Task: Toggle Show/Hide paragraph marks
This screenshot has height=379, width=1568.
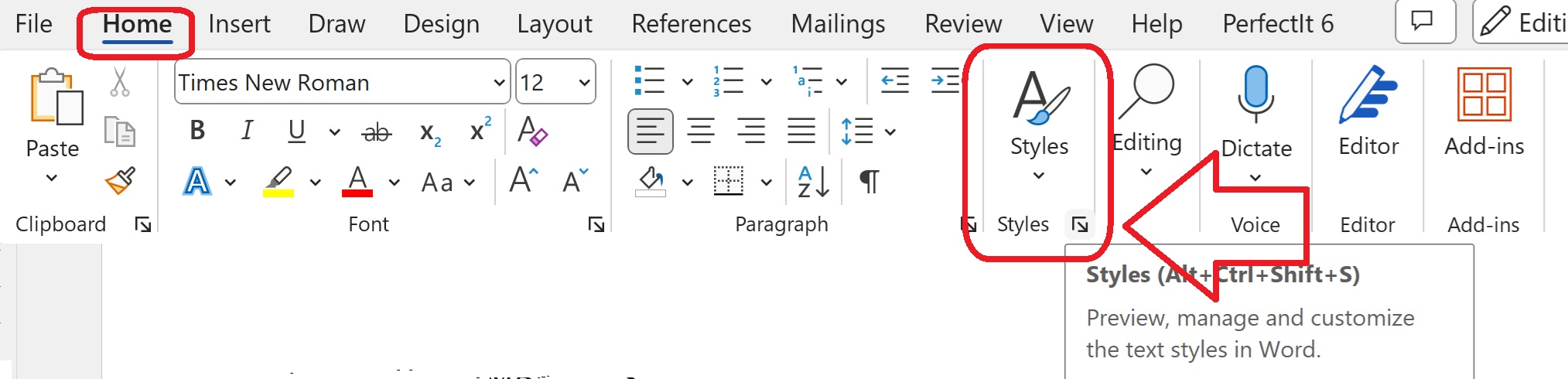Action: pos(869,182)
